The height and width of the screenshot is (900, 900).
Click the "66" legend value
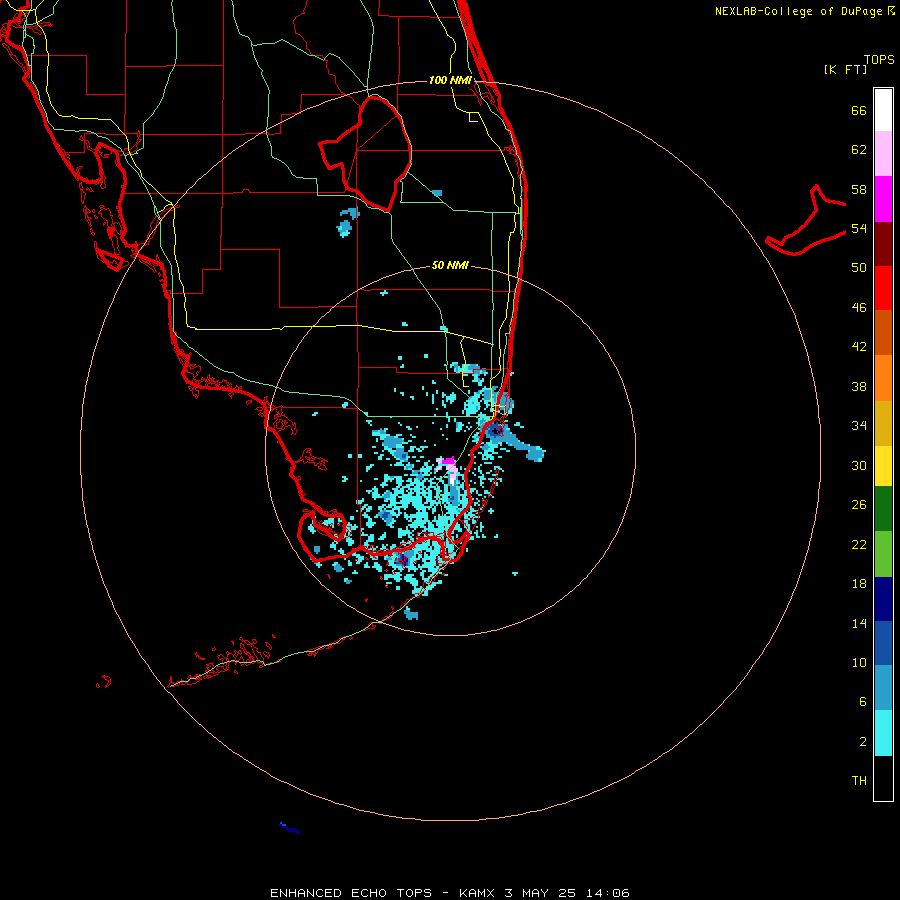coord(859,110)
